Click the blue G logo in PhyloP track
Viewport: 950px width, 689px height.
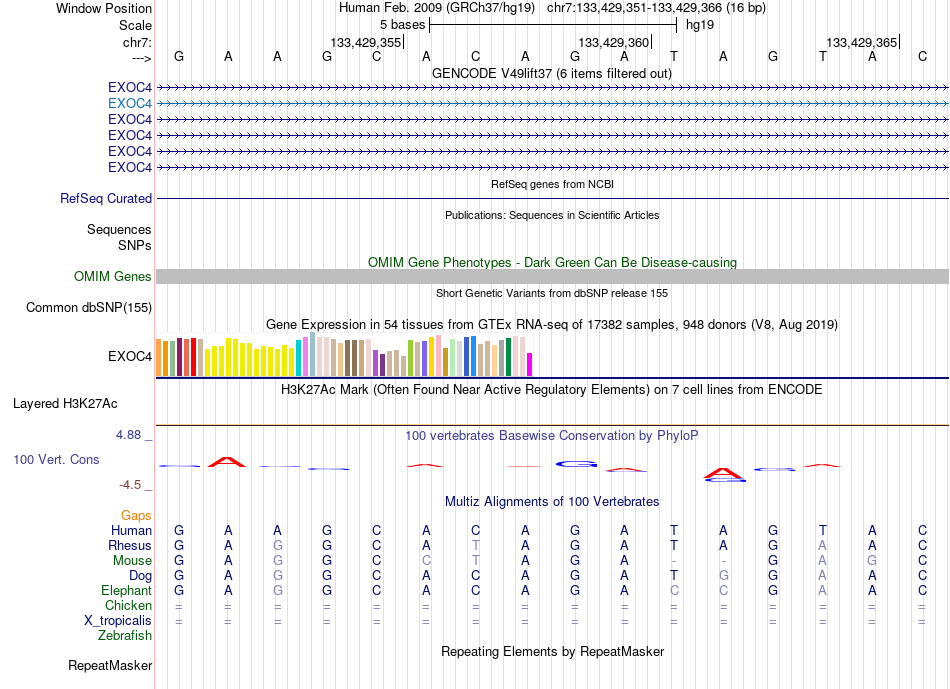point(576,464)
